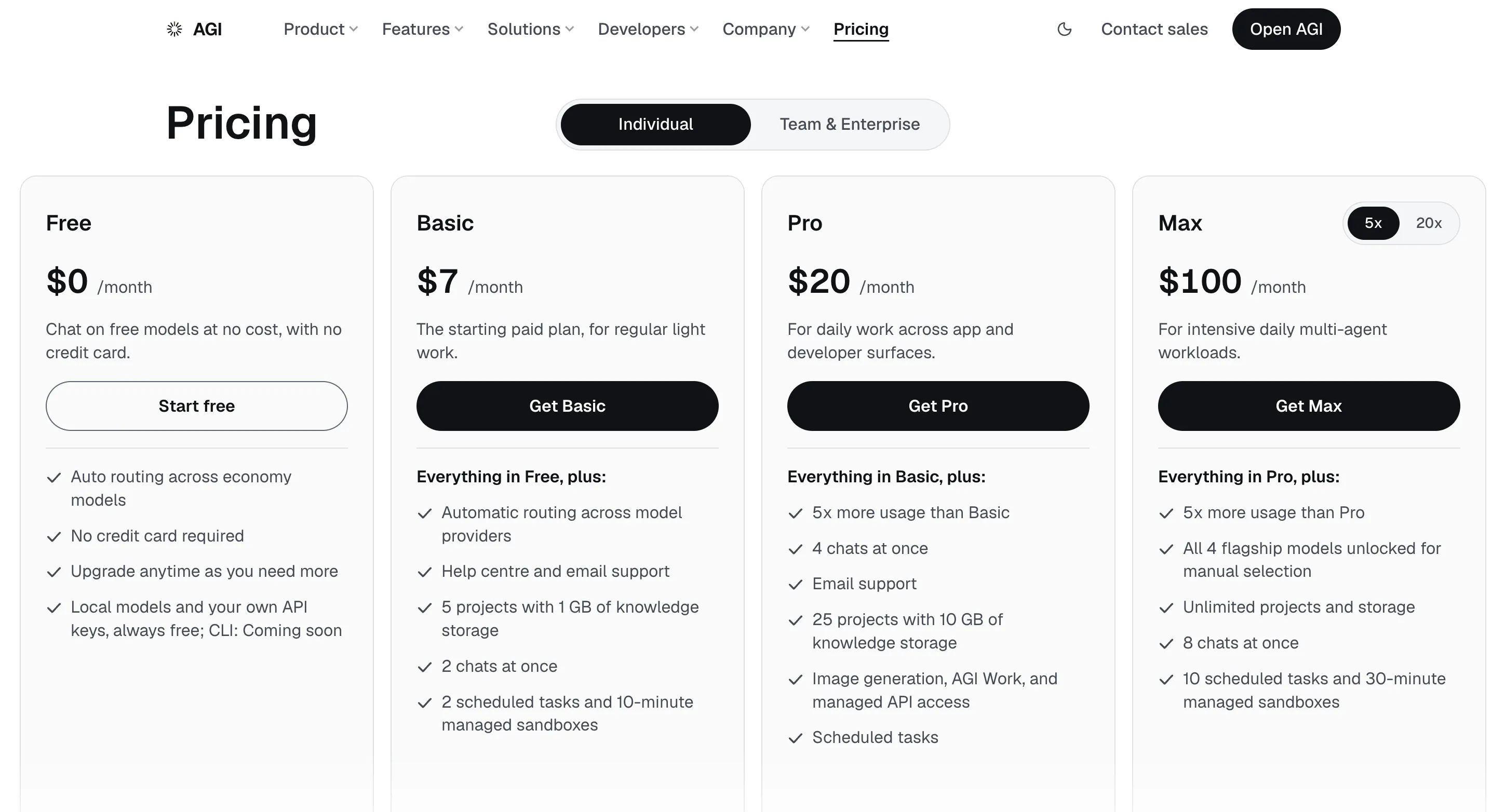Screen dimensions: 1505x812
Task: Open the Solutions dropdown in navigation
Action: (x=531, y=29)
